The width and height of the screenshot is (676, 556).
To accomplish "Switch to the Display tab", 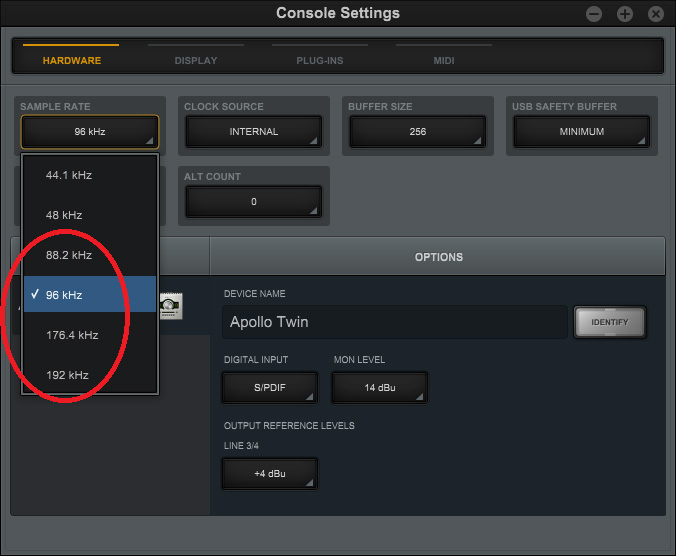I will 196,60.
